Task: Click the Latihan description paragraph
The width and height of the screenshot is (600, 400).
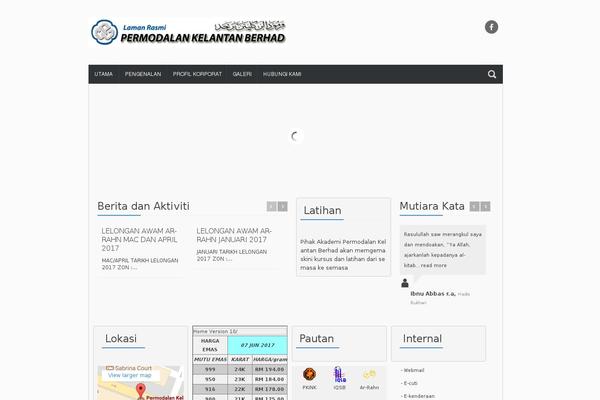Action: pos(343,255)
